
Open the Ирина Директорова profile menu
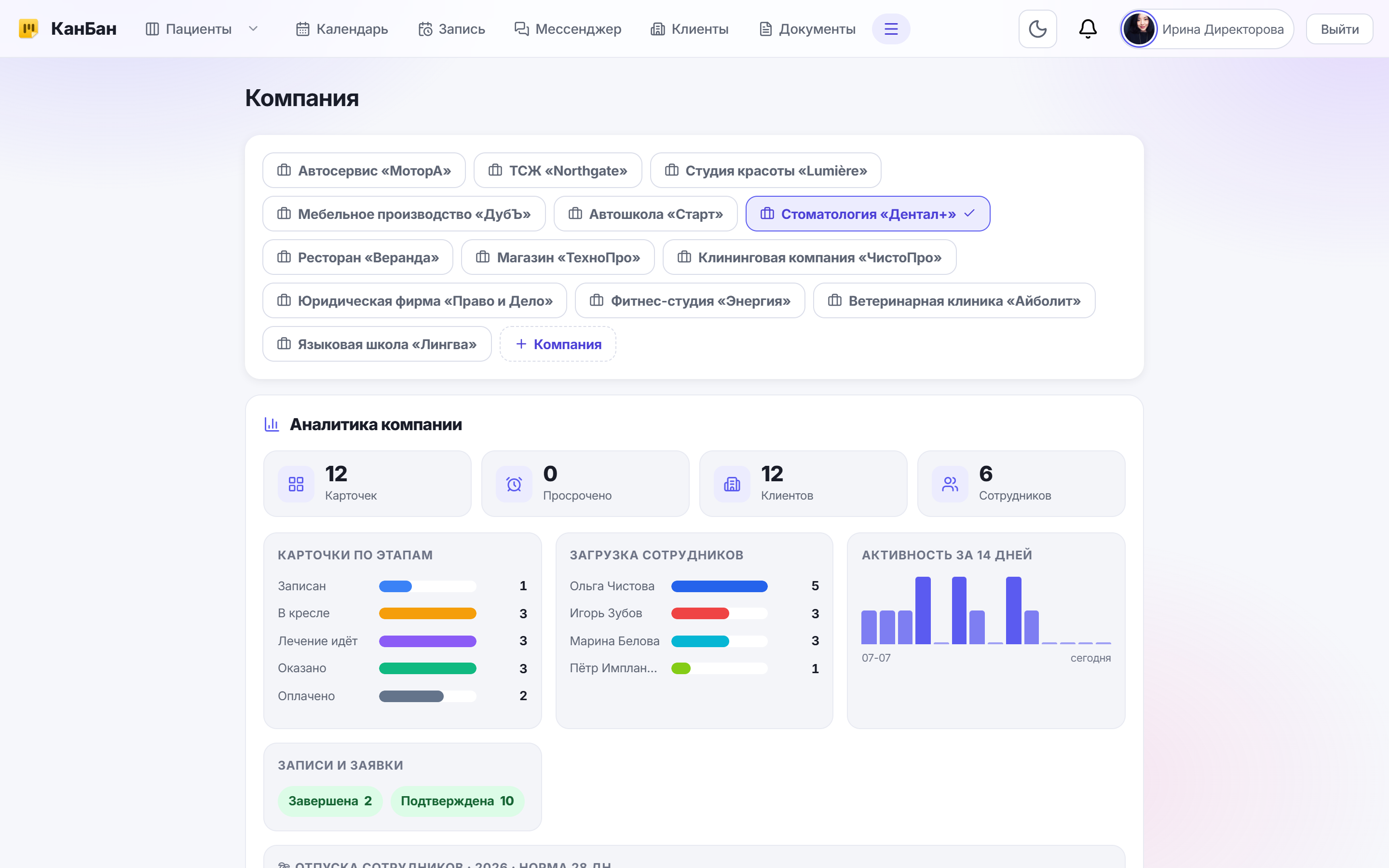1207,29
